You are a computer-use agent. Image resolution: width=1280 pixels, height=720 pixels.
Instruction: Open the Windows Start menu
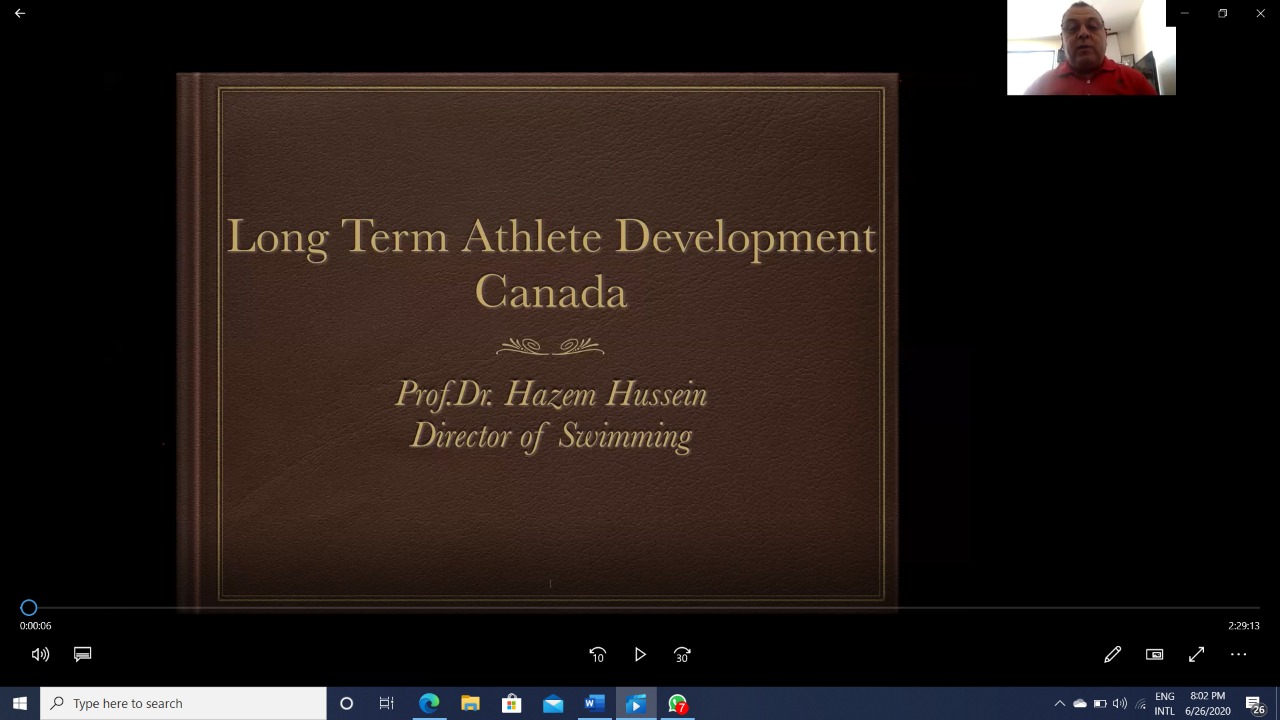20,703
